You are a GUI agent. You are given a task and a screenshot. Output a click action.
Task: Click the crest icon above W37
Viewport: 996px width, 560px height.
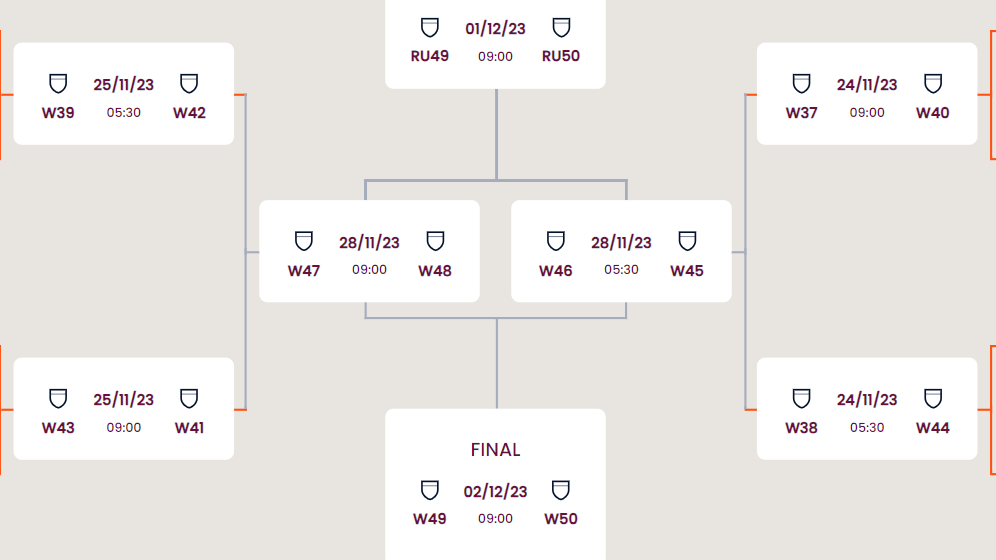(801, 83)
